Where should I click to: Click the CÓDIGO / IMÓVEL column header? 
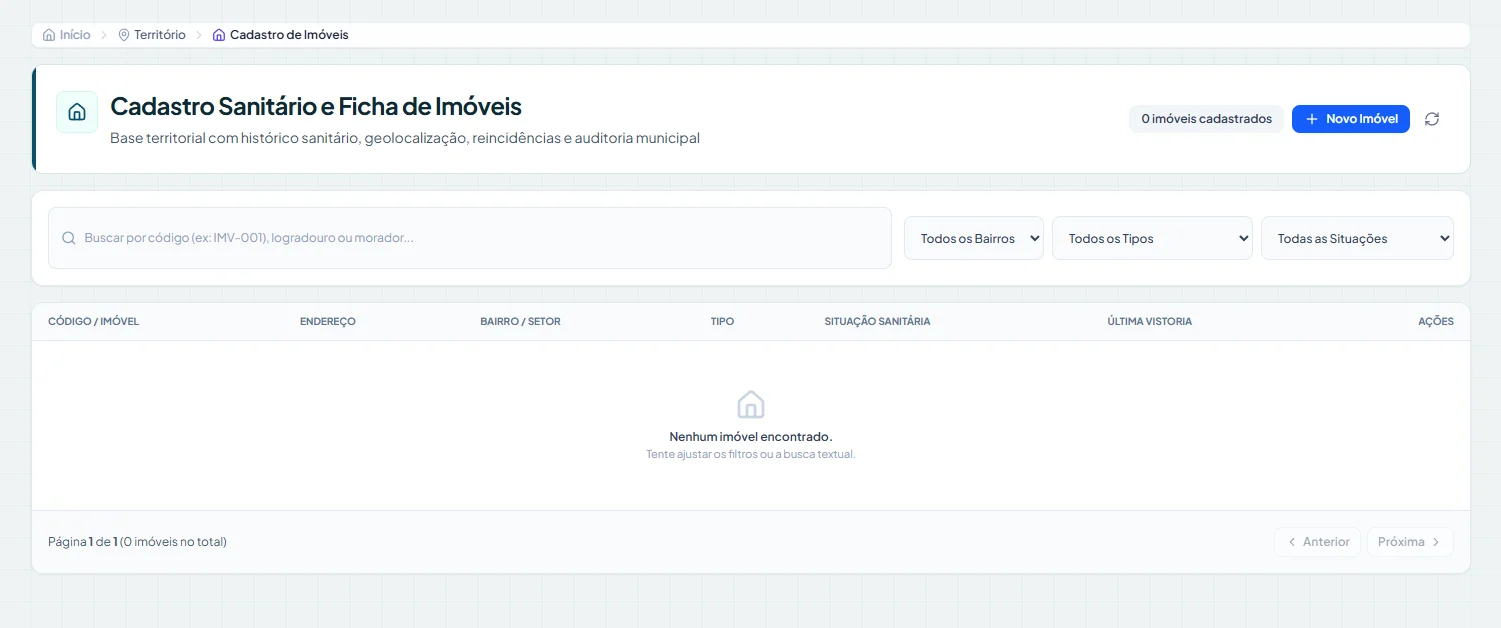click(x=93, y=322)
